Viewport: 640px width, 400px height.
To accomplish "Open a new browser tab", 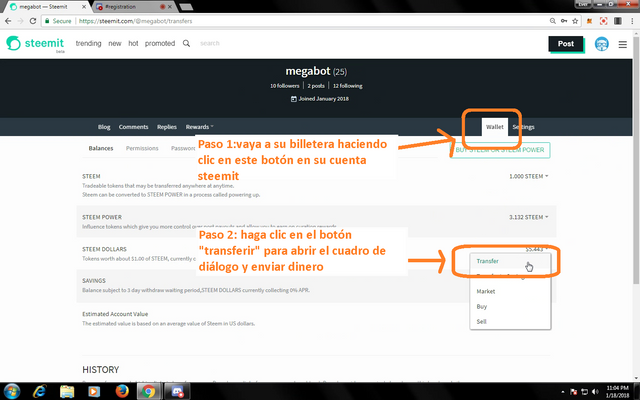I will [186, 7].
